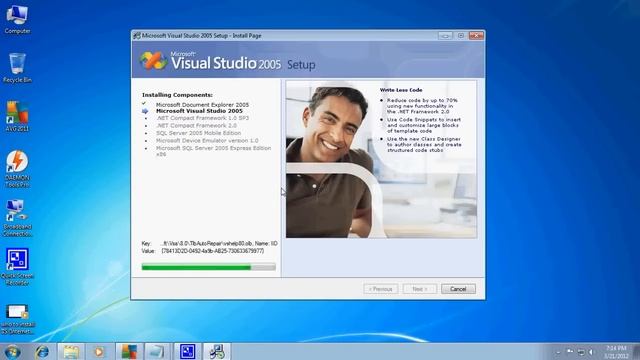Switch to the Visual Studio setup taskbar item
Viewport: 640px width, 360px height.
click(x=217, y=351)
